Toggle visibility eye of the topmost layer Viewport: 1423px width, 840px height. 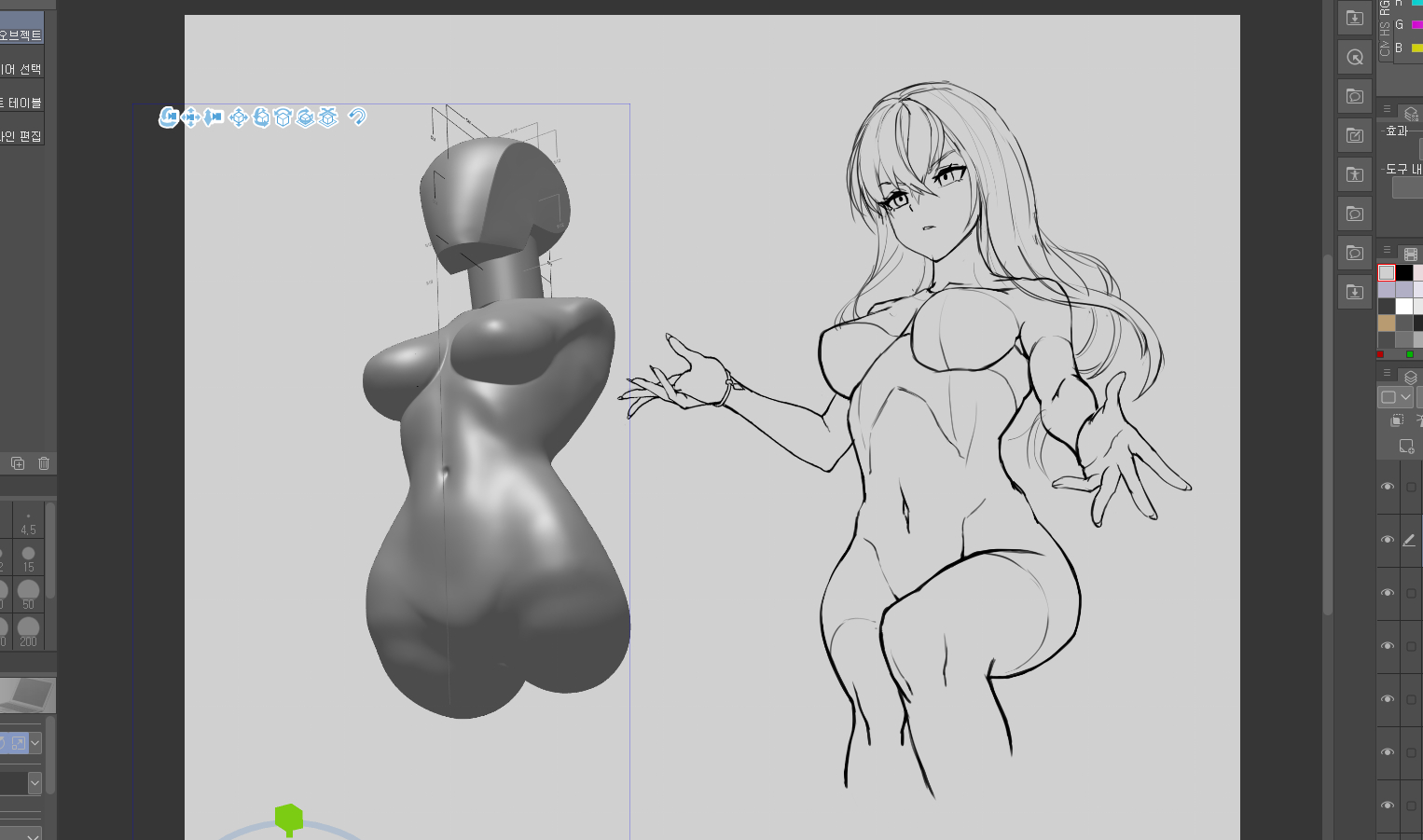(1388, 487)
